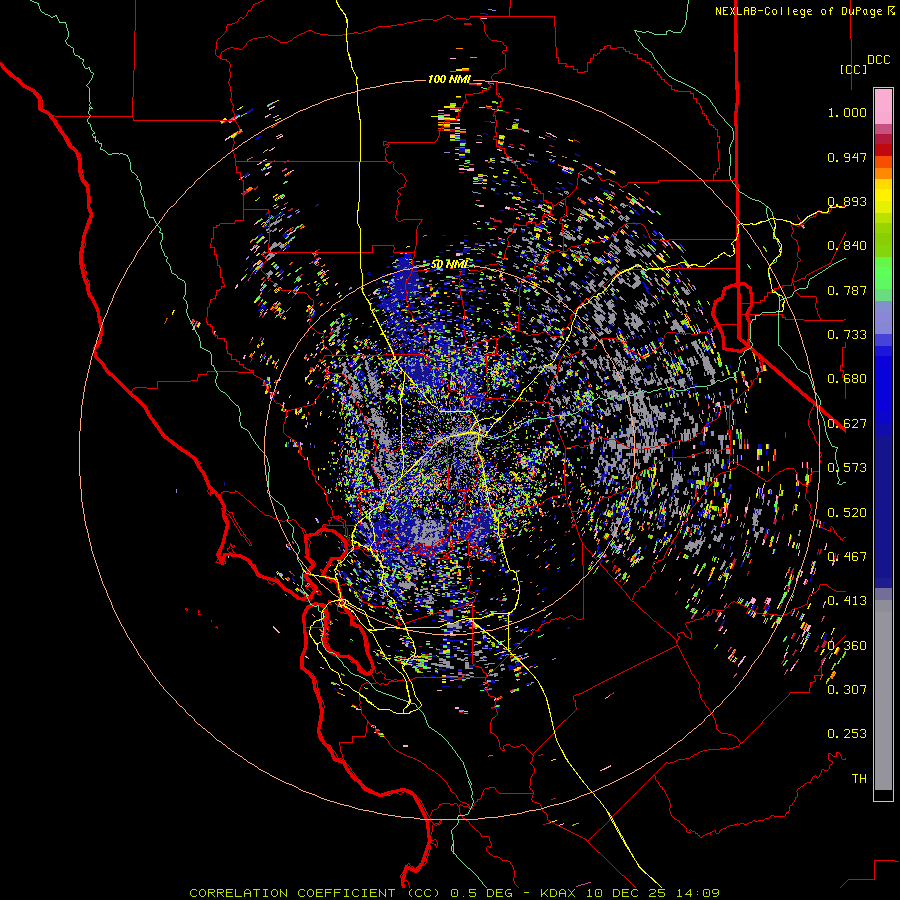Click the 50 NMI range ring label
900x900 pixels.
pyautogui.click(x=449, y=264)
